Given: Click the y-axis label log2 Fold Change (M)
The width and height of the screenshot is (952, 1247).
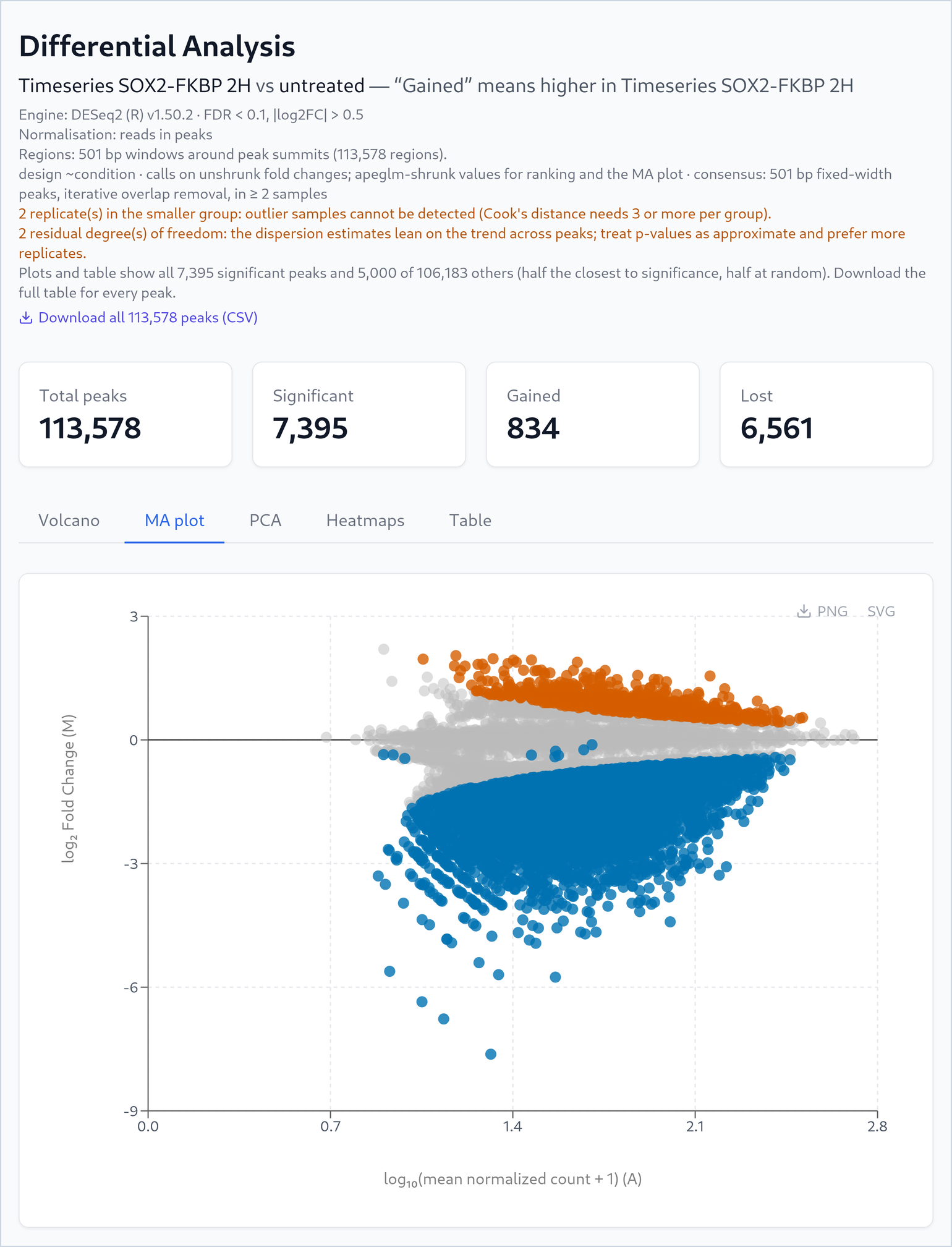Looking at the screenshot, I should [69, 789].
